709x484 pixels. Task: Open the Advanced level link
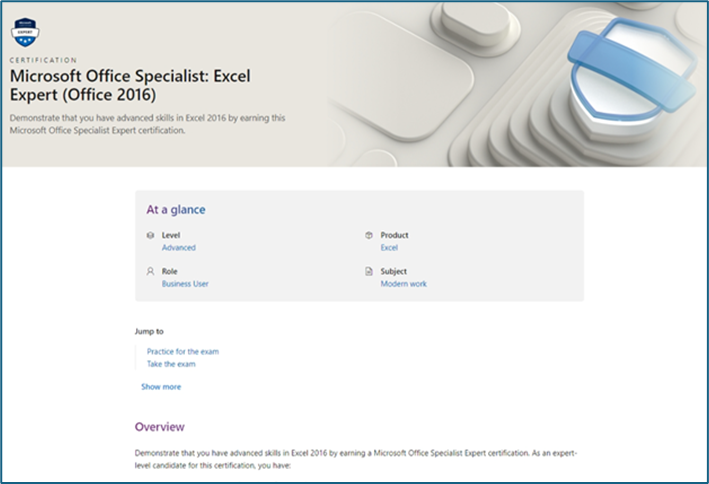tap(179, 247)
